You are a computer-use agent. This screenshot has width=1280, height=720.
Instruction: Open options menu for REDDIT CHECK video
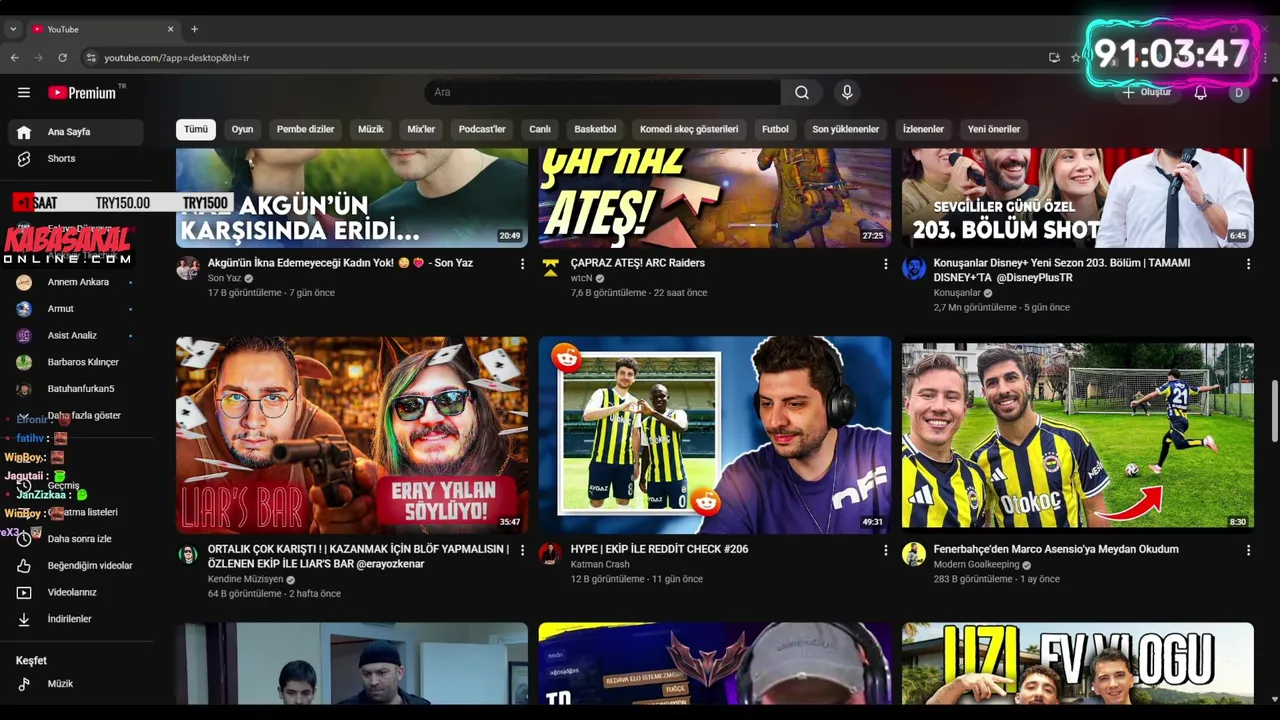click(x=885, y=550)
